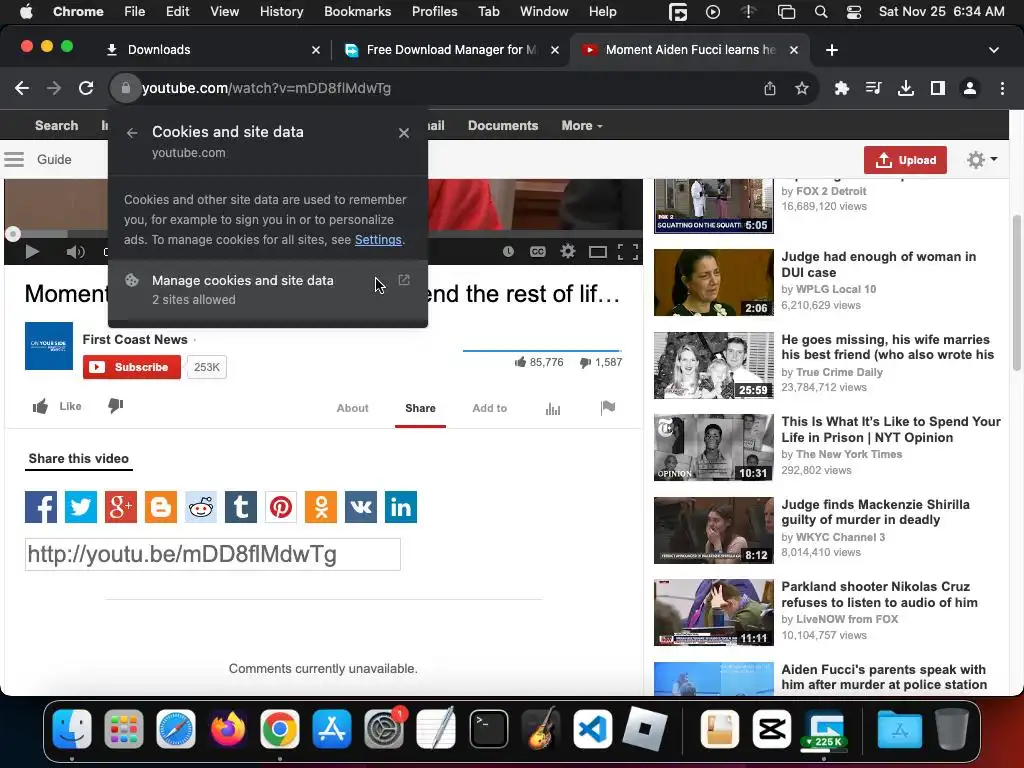
Task: Open Chrome extensions puzzle icon
Action: tap(842, 88)
